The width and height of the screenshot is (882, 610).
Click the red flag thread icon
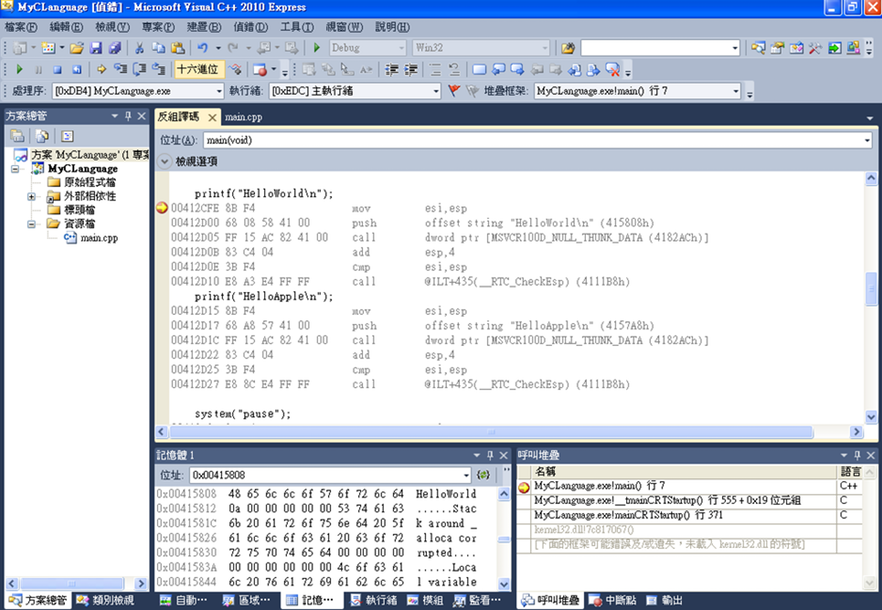[x=454, y=91]
